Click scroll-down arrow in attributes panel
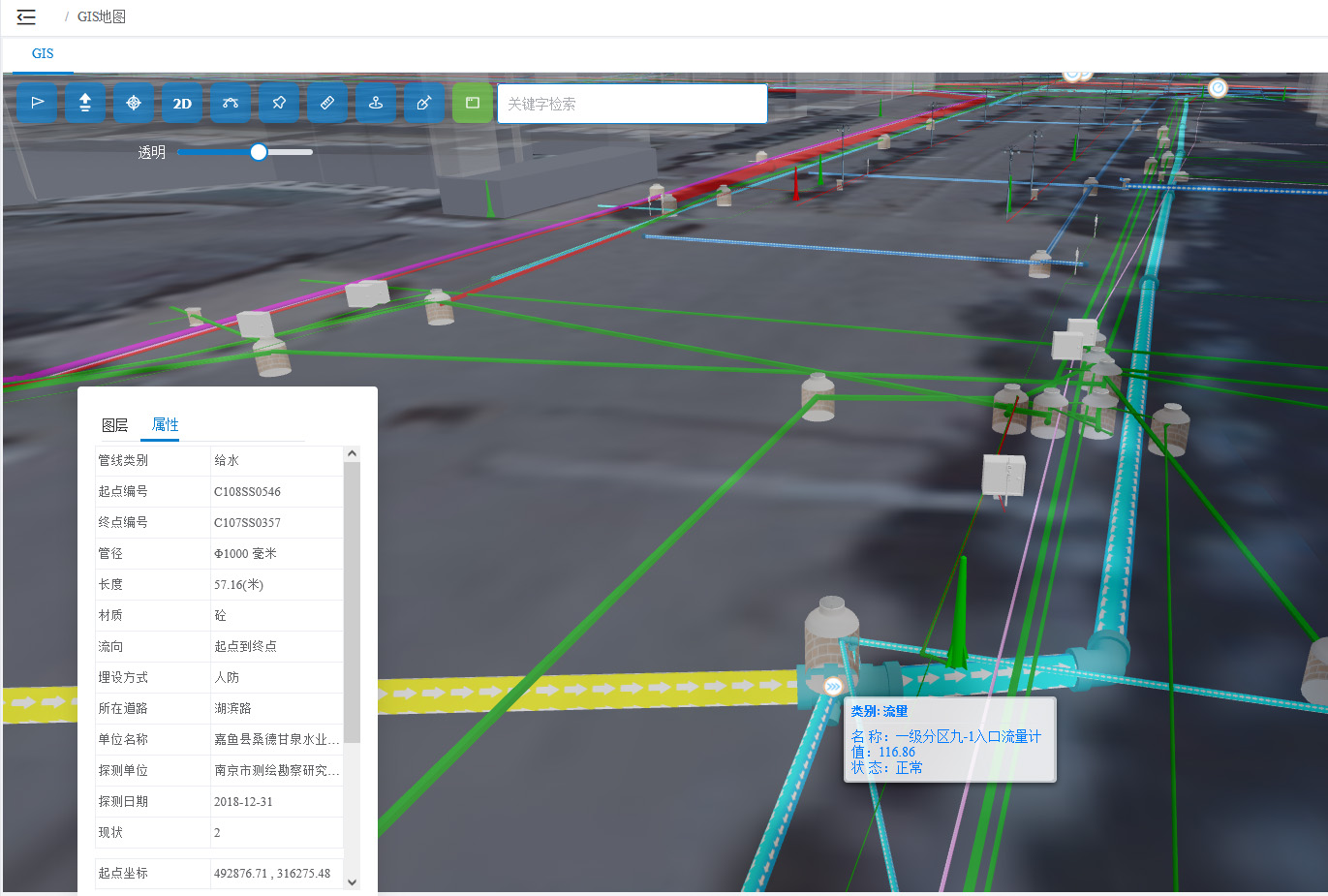The width and height of the screenshot is (1328, 896). tap(352, 881)
